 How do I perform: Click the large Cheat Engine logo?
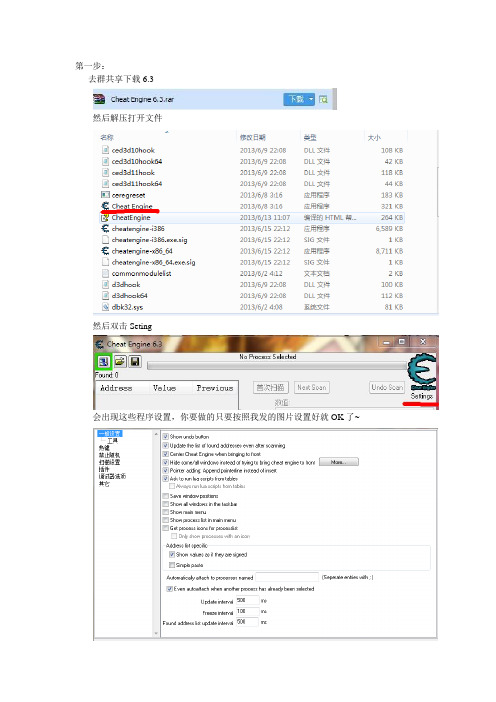click(x=422, y=371)
